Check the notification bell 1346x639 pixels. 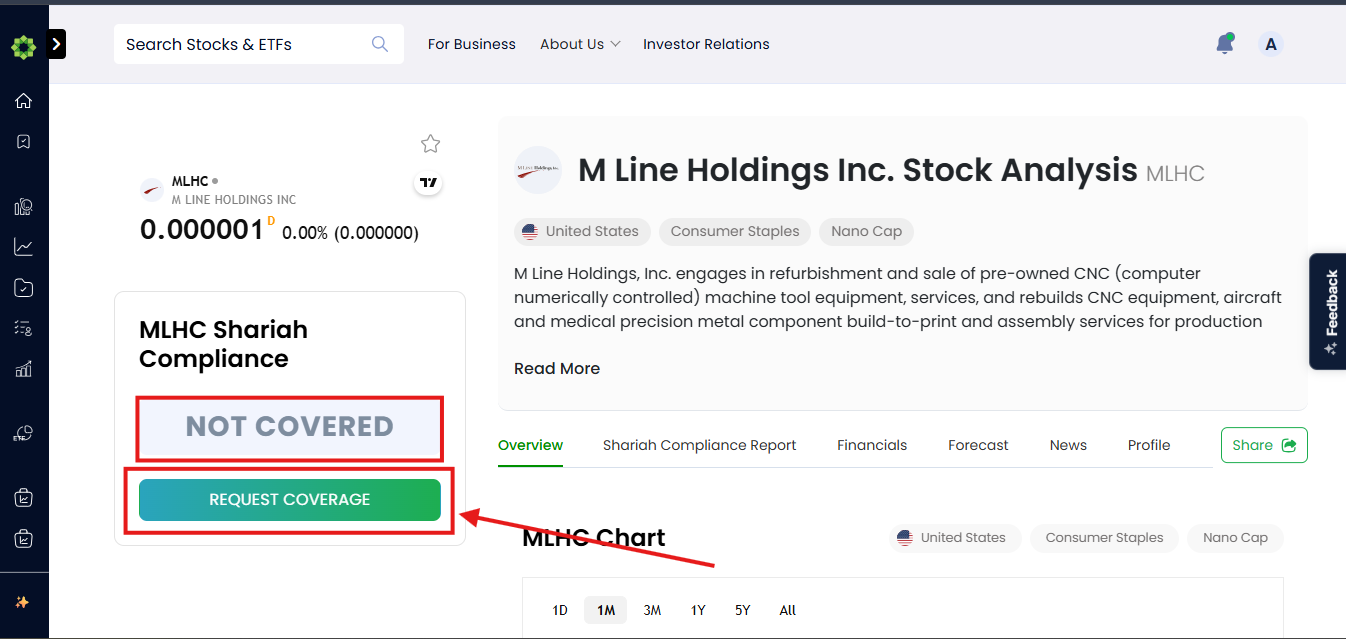1225,44
